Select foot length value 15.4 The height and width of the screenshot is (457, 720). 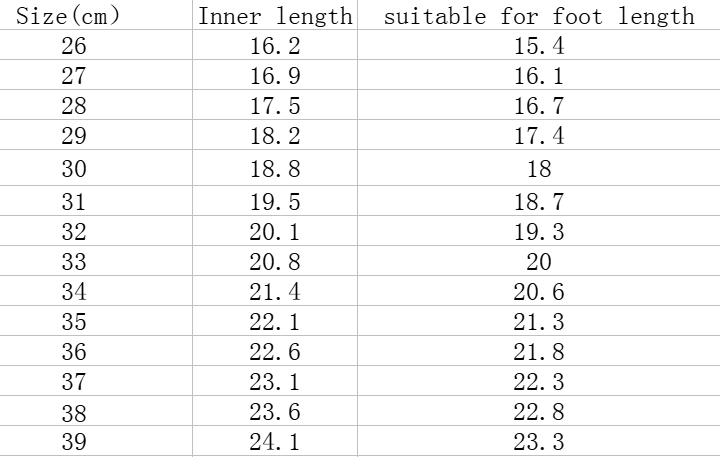coord(539,46)
